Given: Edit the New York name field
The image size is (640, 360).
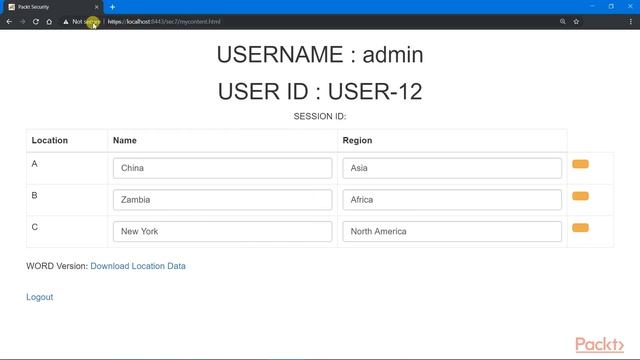Looking at the screenshot, I should (x=222, y=231).
